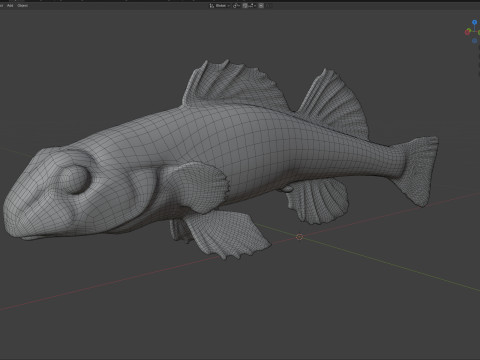Click the dark blue negative Z gizmo handle

pyautogui.click(x=474, y=41)
